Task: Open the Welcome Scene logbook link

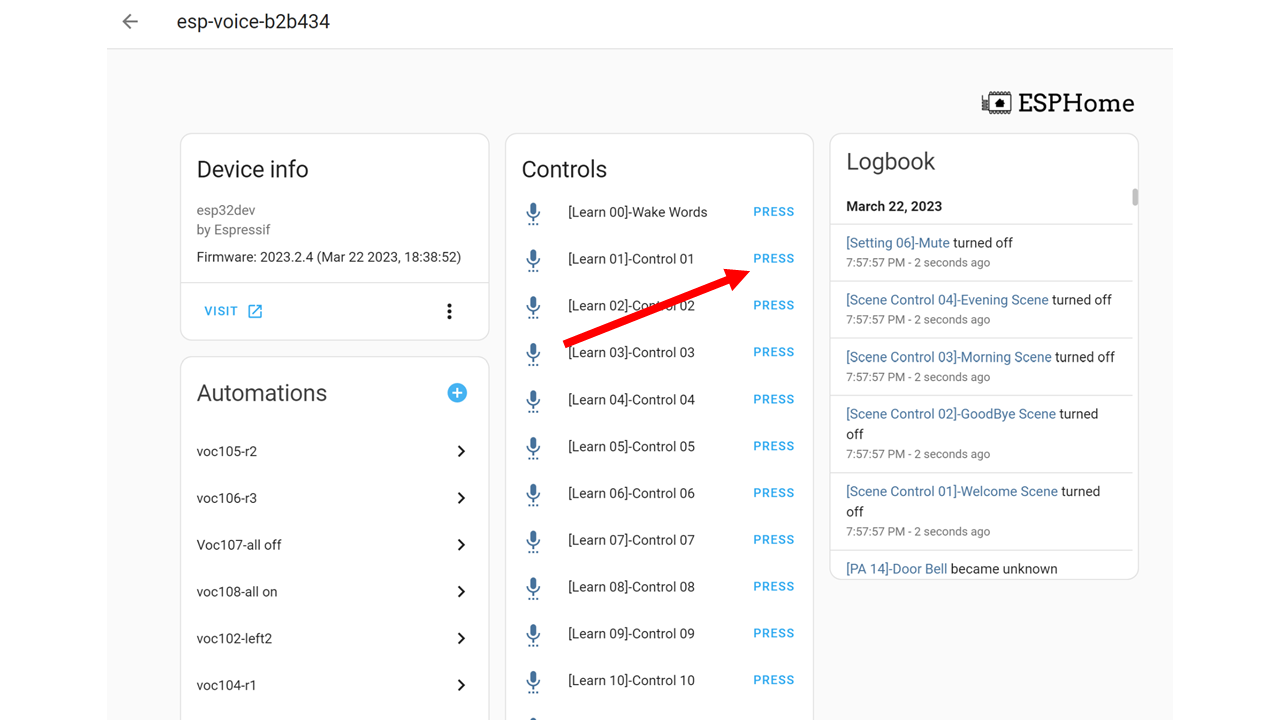Action: click(x=952, y=492)
